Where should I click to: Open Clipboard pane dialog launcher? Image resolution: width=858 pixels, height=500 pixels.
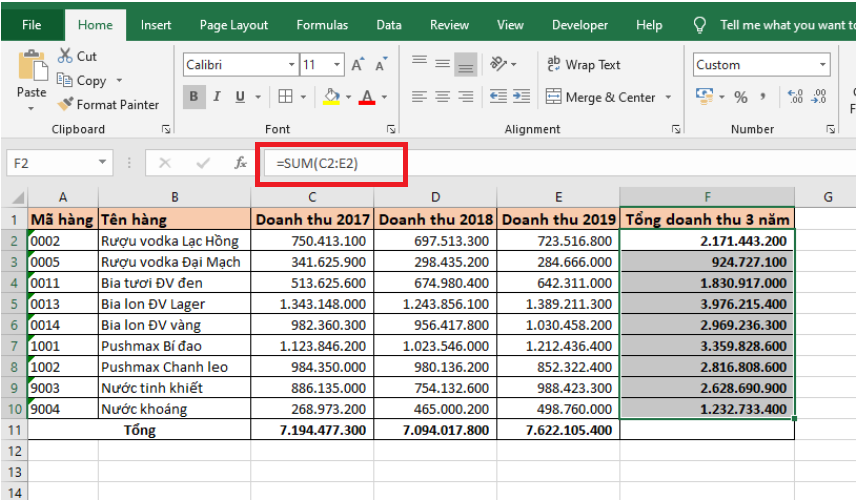coord(166,129)
